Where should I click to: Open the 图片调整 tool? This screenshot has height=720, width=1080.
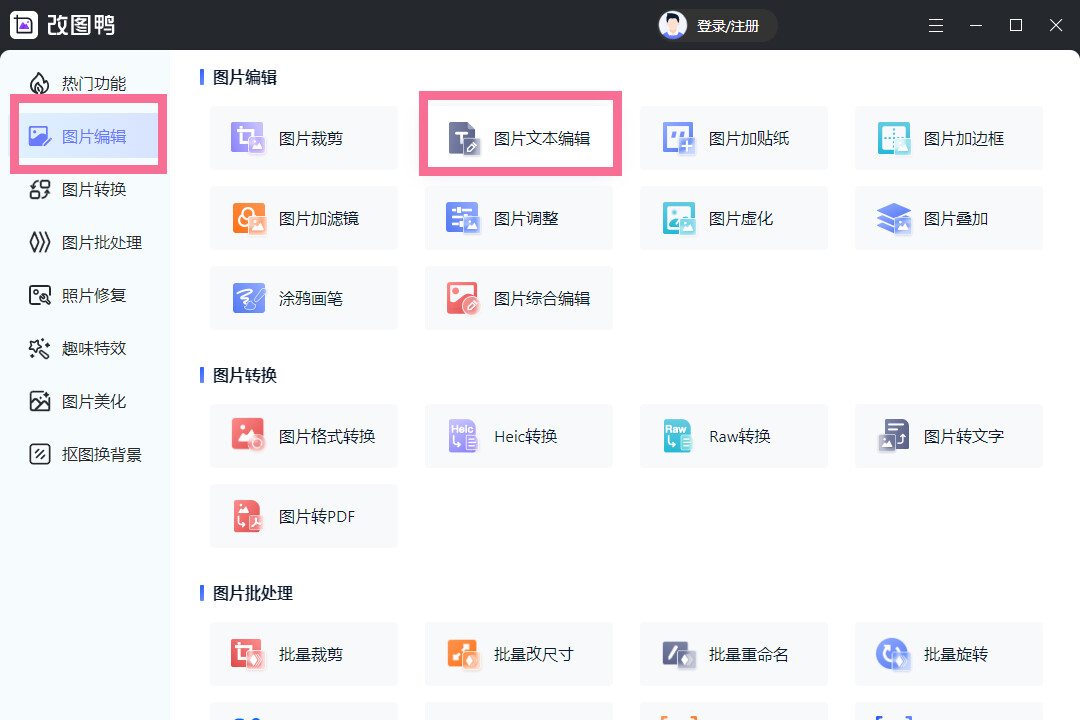click(519, 218)
